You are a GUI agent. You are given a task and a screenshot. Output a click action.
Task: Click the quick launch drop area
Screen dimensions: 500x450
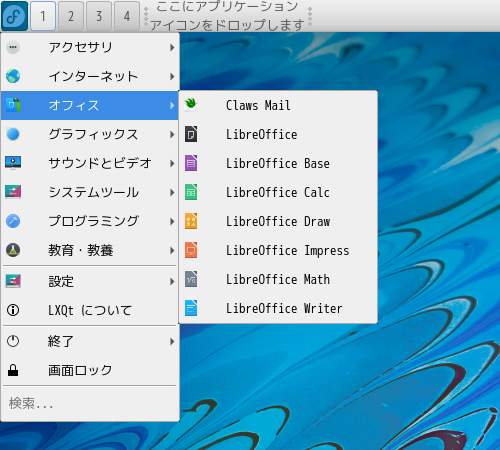coord(227,16)
